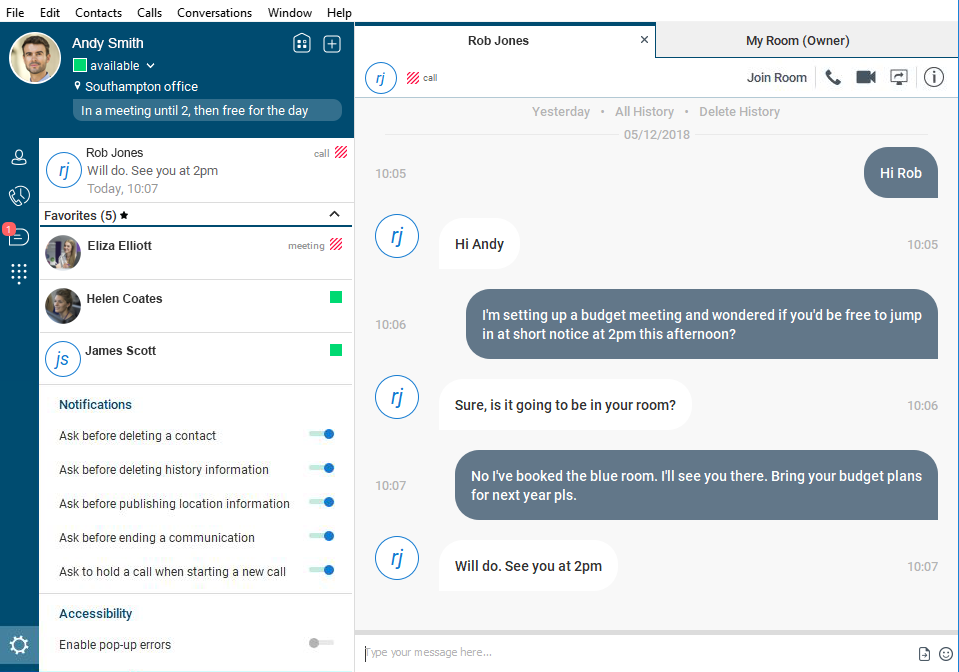The width and height of the screenshot is (959, 672).
Task: Toggle Ask before deleting history information
Action: (322, 468)
